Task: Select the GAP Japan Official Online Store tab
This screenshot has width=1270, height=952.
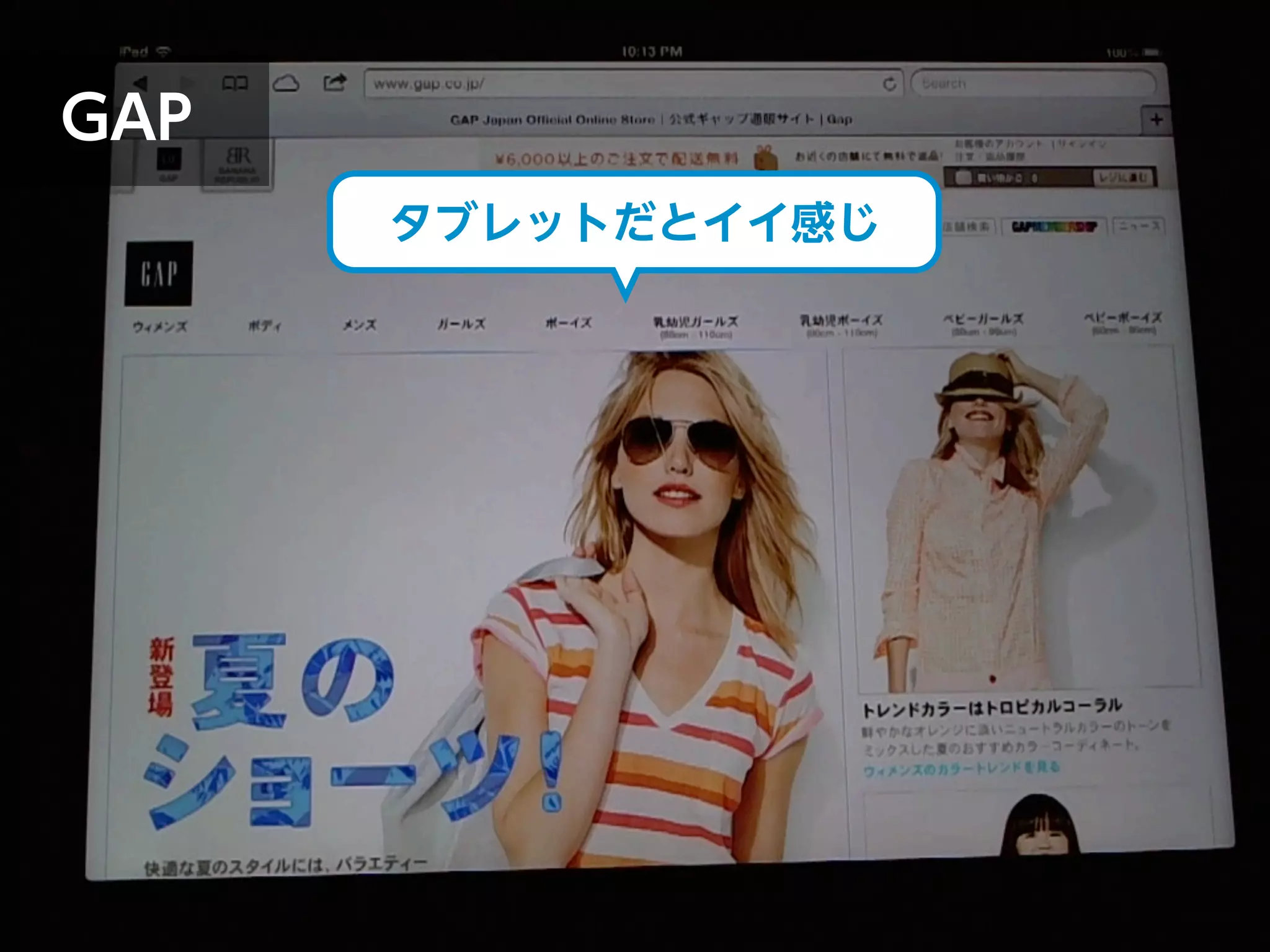Action: (651, 119)
